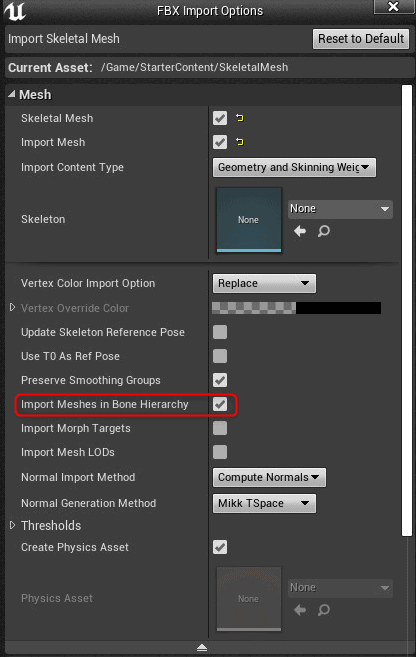Expand the Thresholds section
This screenshot has width=416, height=657.
[x=12, y=525]
